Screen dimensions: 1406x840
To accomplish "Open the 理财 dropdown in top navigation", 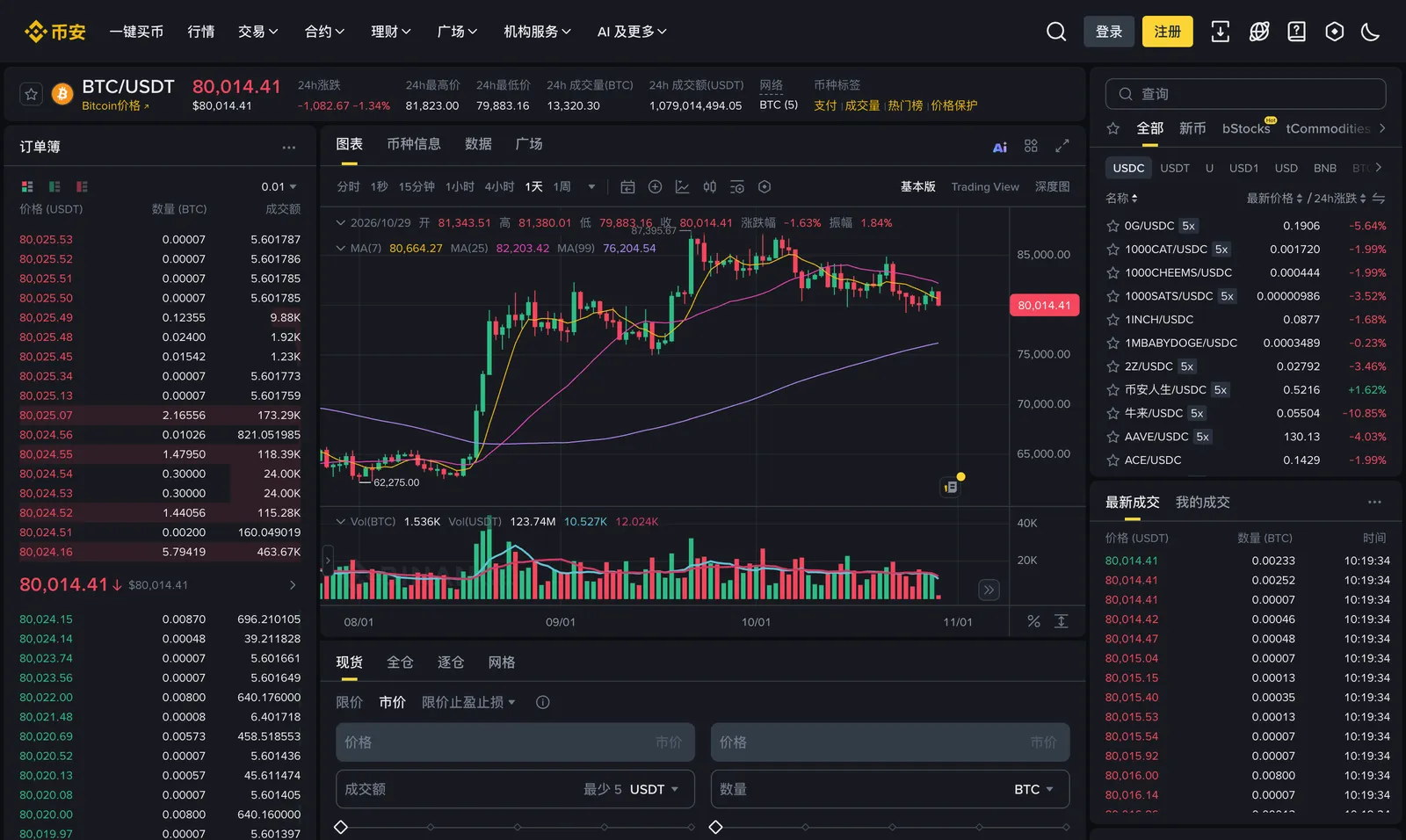I will (x=391, y=32).
